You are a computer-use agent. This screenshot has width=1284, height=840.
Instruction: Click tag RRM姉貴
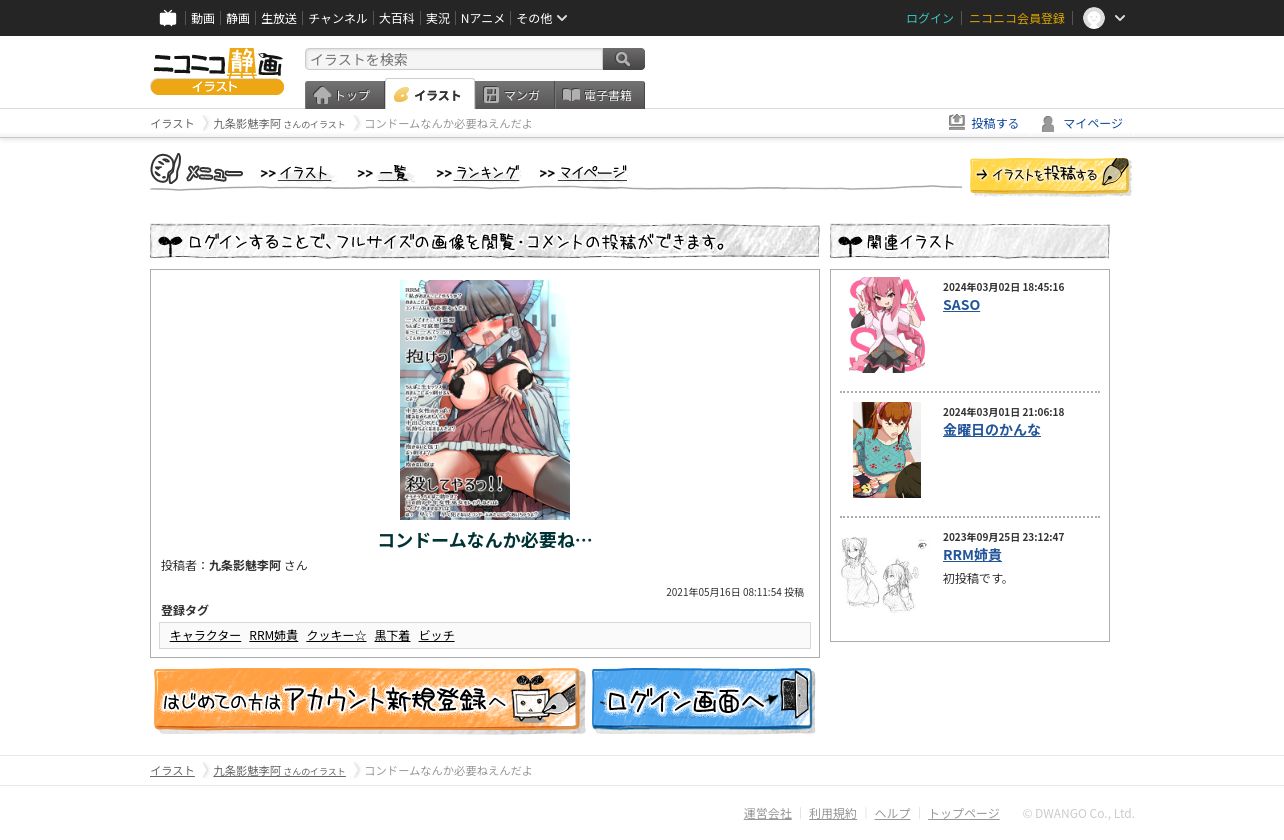tap(274, 635)
